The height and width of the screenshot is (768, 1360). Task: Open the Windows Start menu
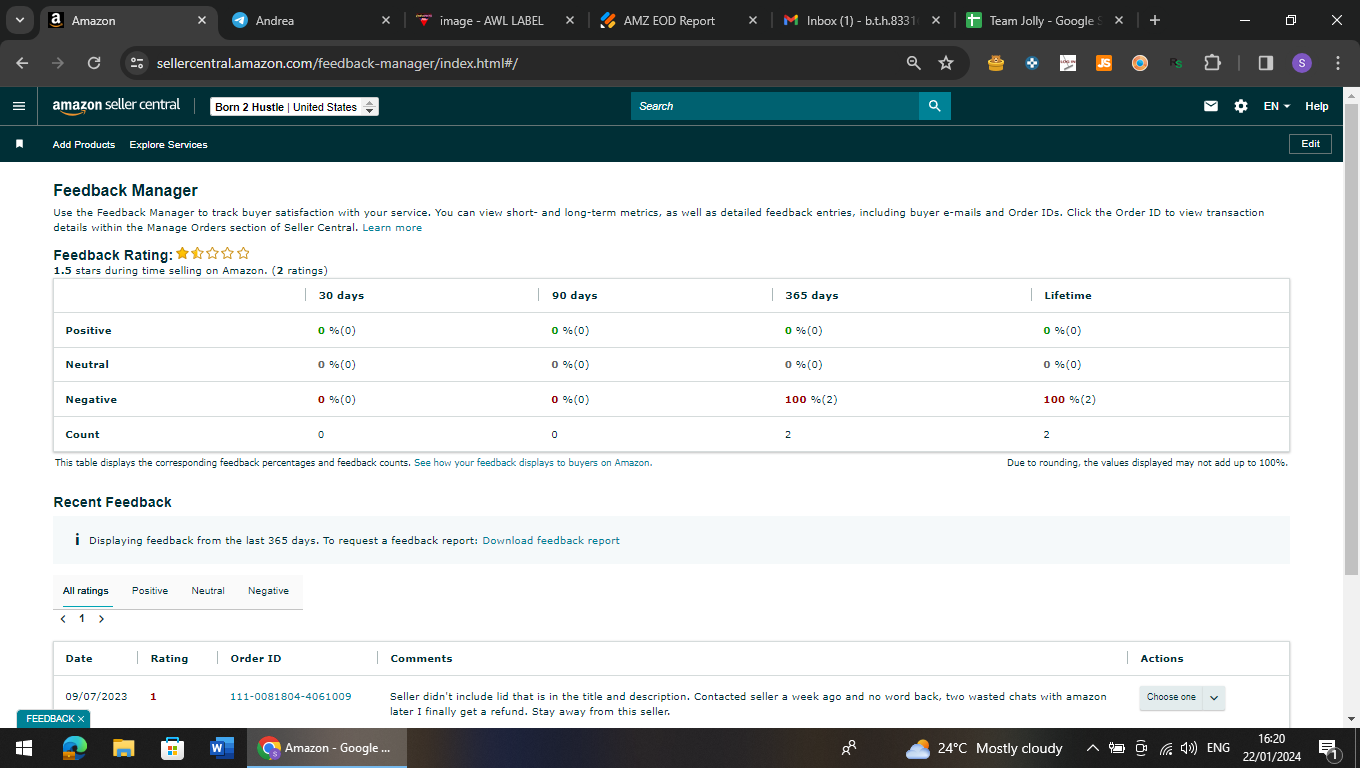click(24, 748)
